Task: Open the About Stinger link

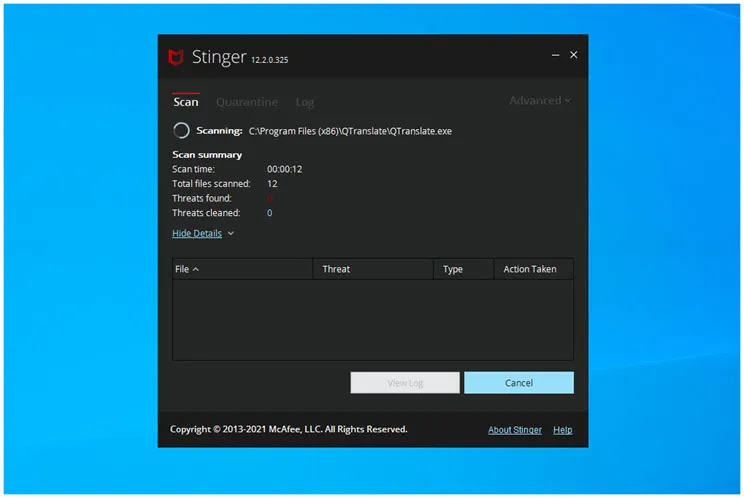Action: click(x=515, y=430)
